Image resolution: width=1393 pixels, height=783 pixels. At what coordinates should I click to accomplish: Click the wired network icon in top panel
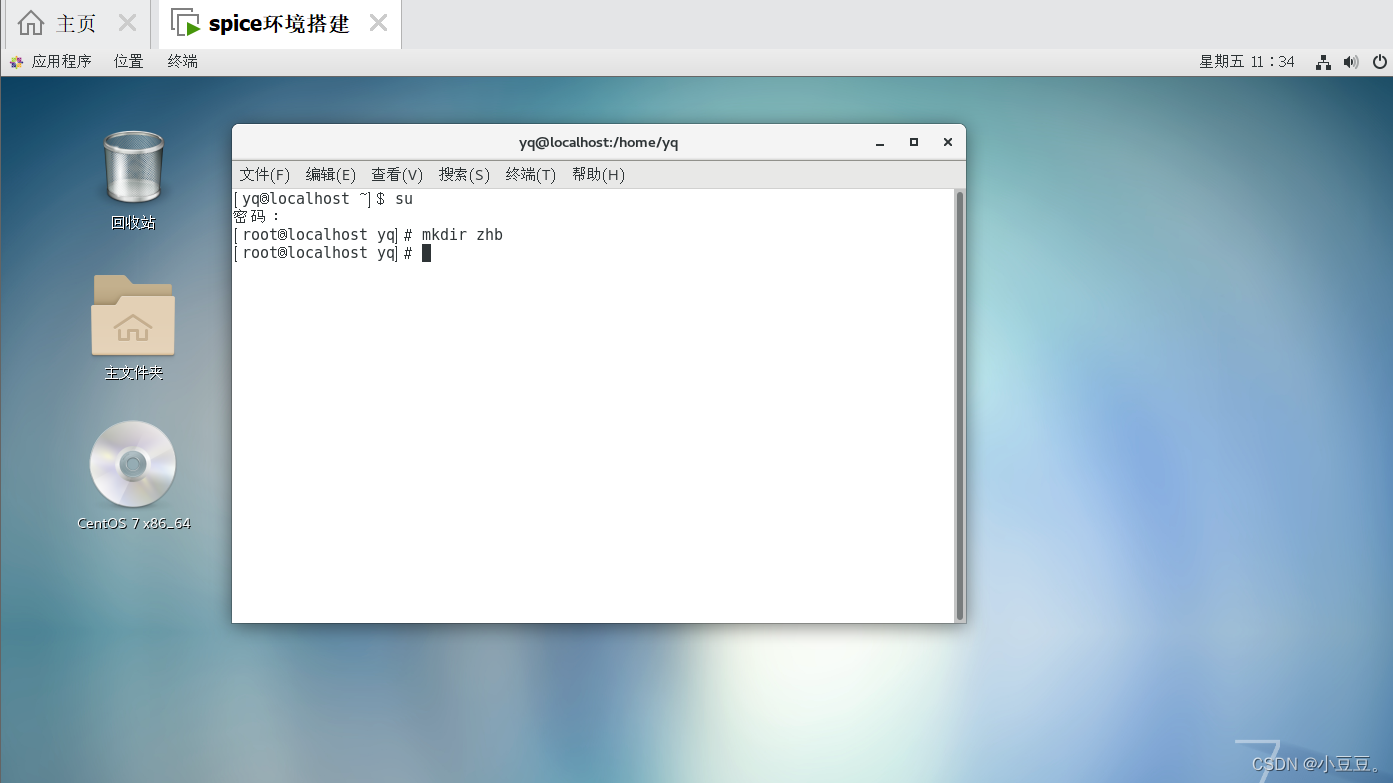[1322, 61]
